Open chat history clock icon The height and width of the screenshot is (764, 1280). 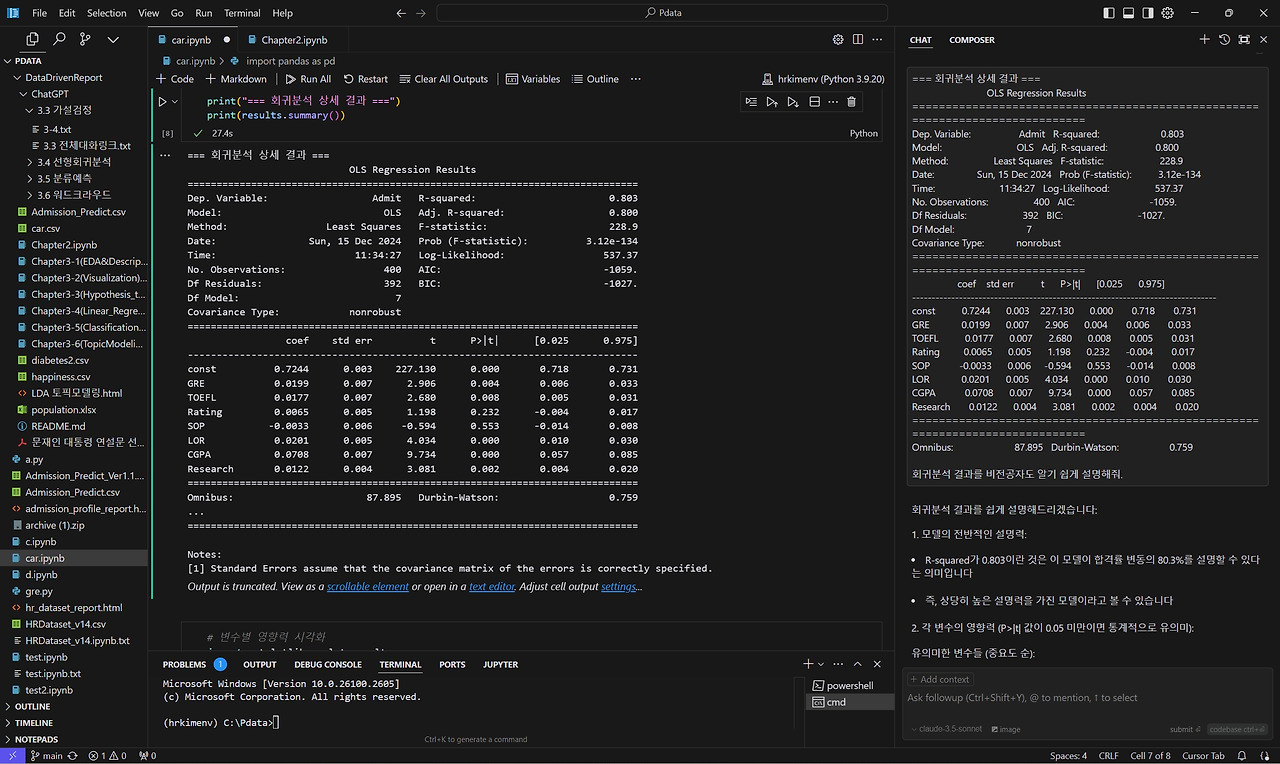[1224, 40]
